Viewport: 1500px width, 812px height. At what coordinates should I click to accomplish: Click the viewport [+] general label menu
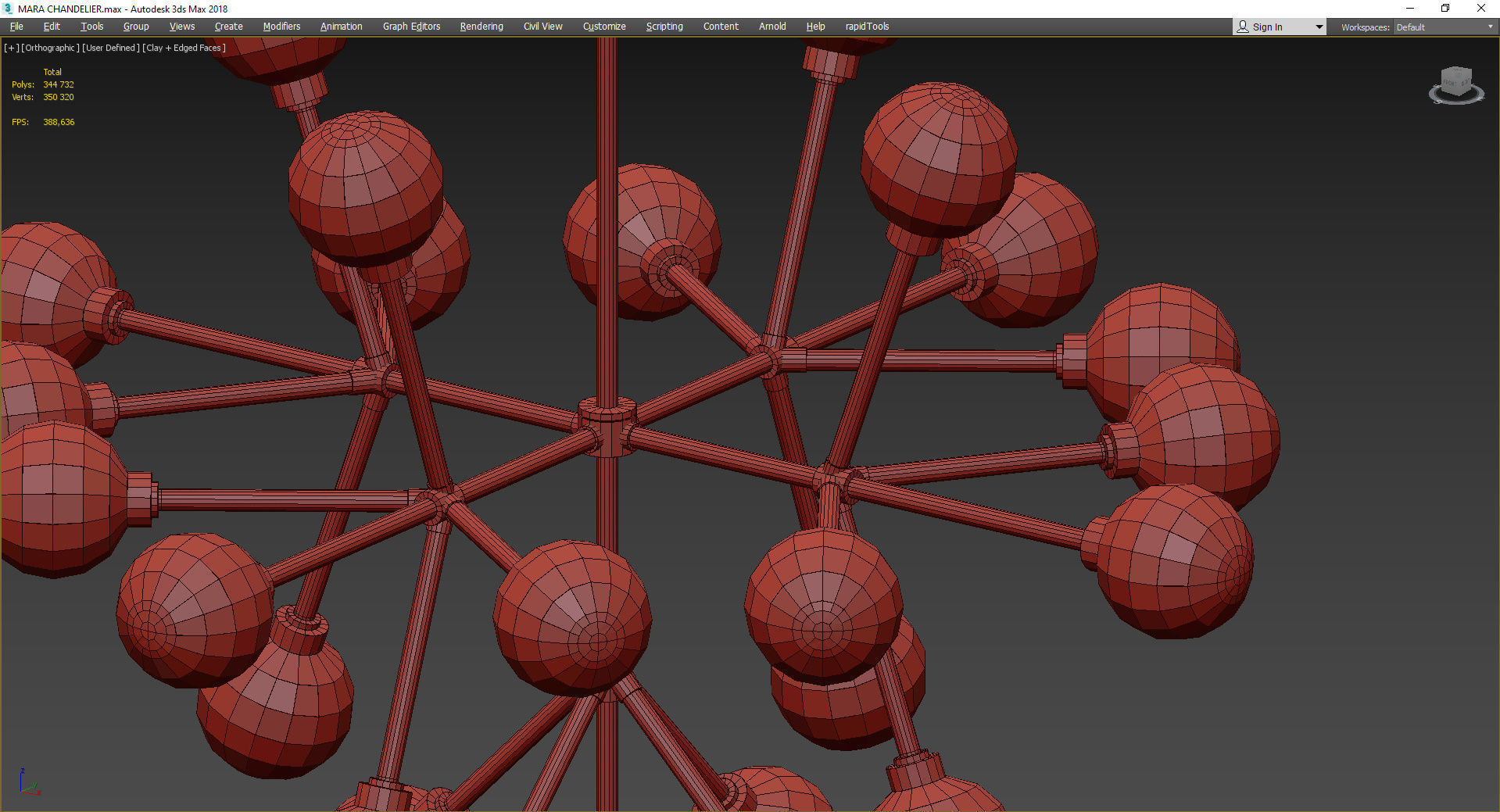[11, 48]
